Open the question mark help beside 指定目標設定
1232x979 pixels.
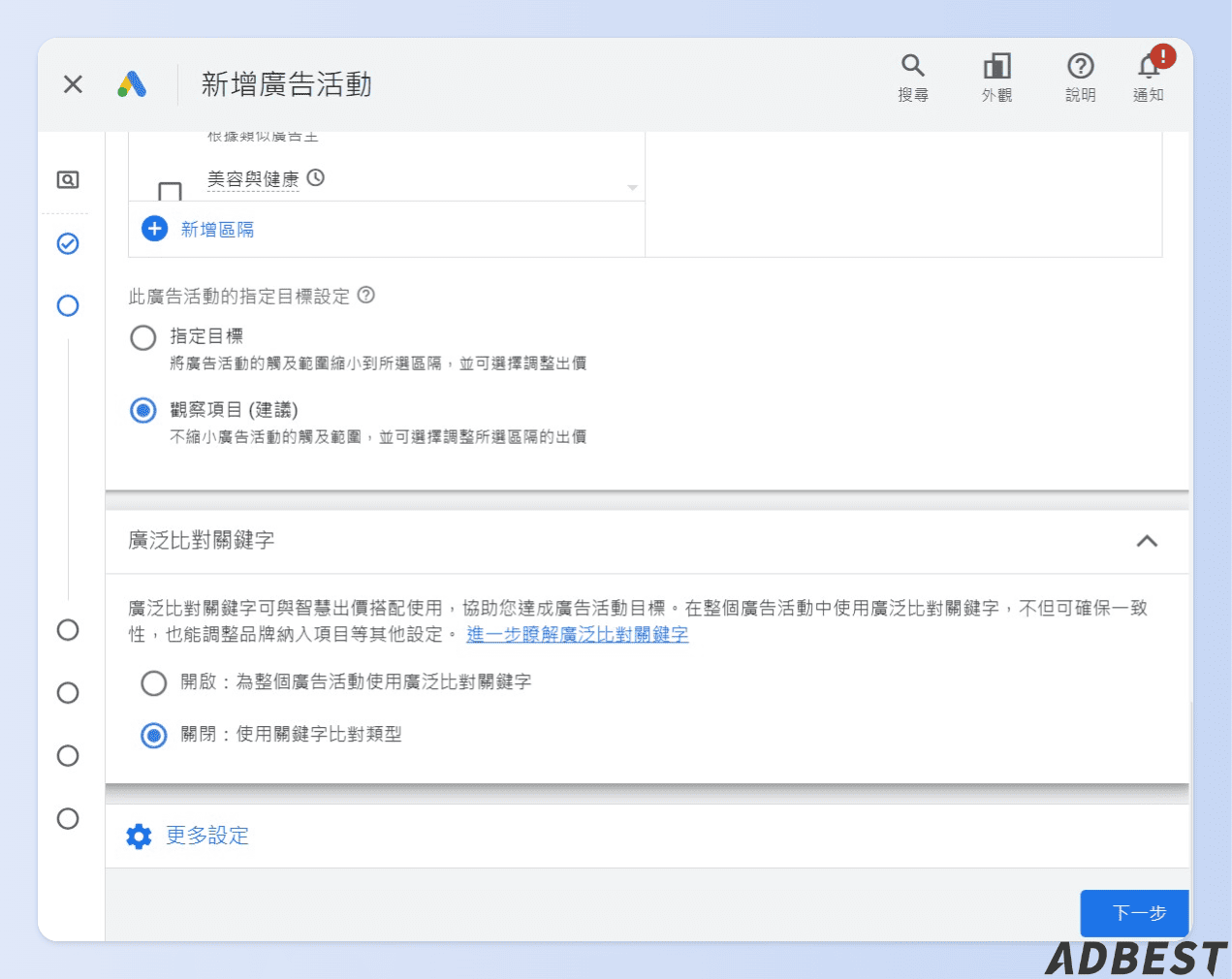(365, 297)
